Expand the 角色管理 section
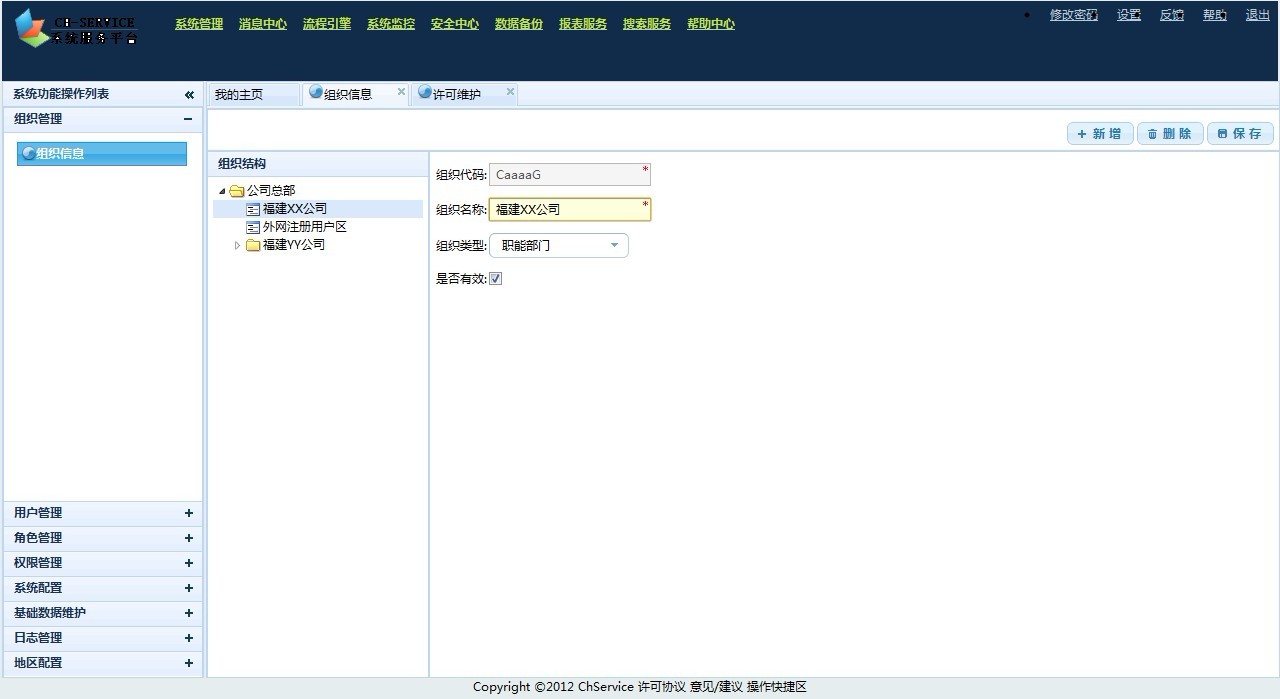Screen dimensions: 1280x699 coord(188,538)
